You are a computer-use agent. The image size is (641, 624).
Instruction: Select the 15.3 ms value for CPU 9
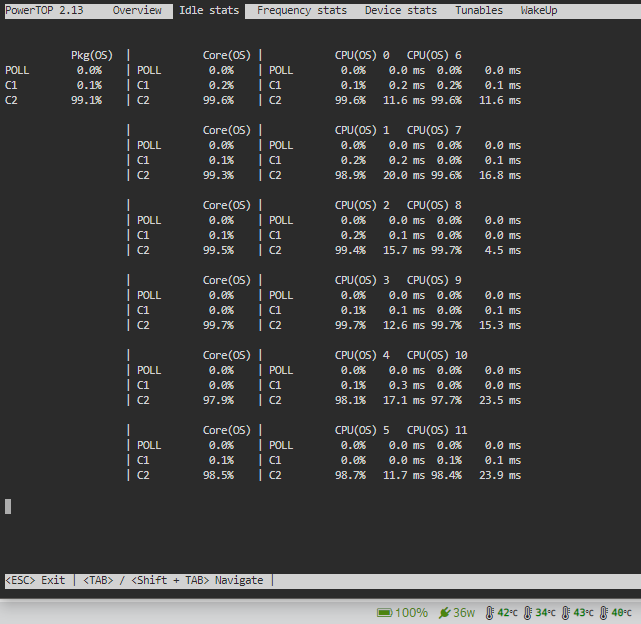pyautogui.click(x=500, y=325)
